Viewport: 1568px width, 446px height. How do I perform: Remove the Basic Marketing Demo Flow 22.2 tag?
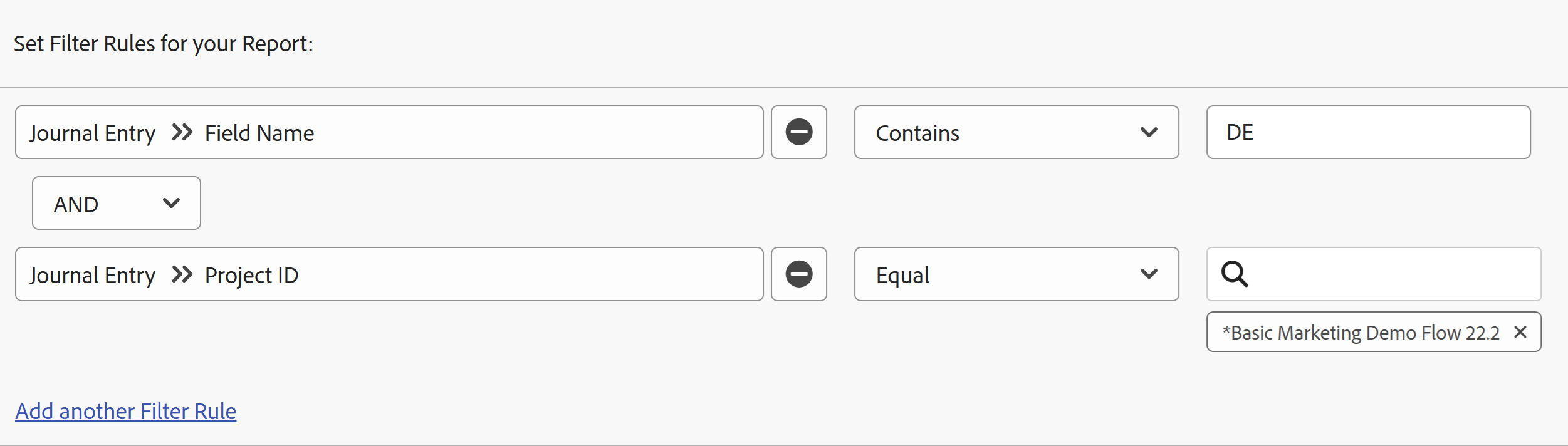[1520, 332]
